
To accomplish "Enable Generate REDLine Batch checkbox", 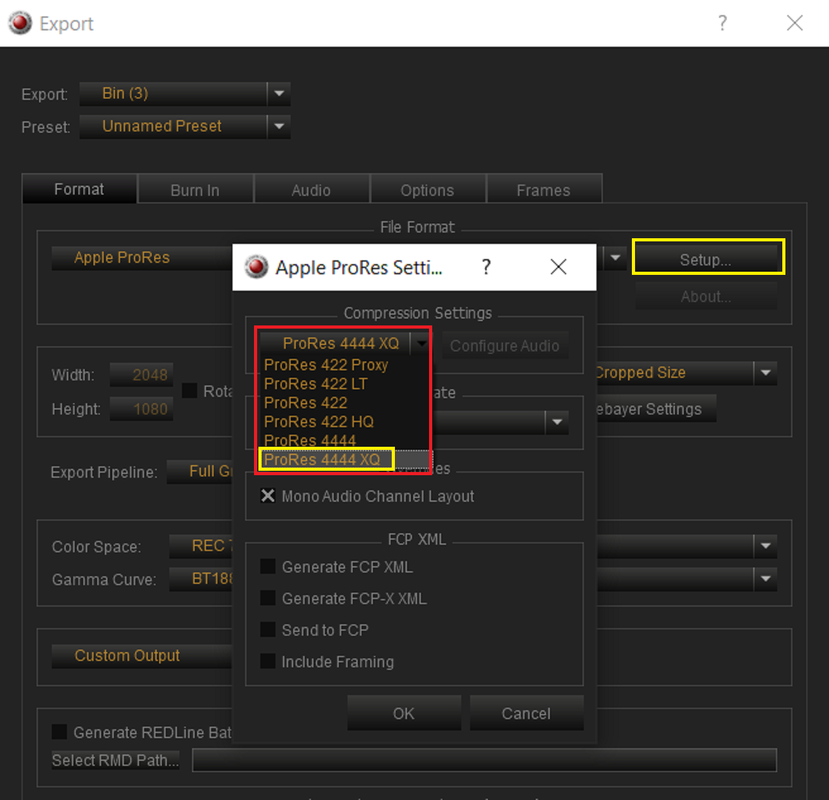I will (x=59, y=732).
